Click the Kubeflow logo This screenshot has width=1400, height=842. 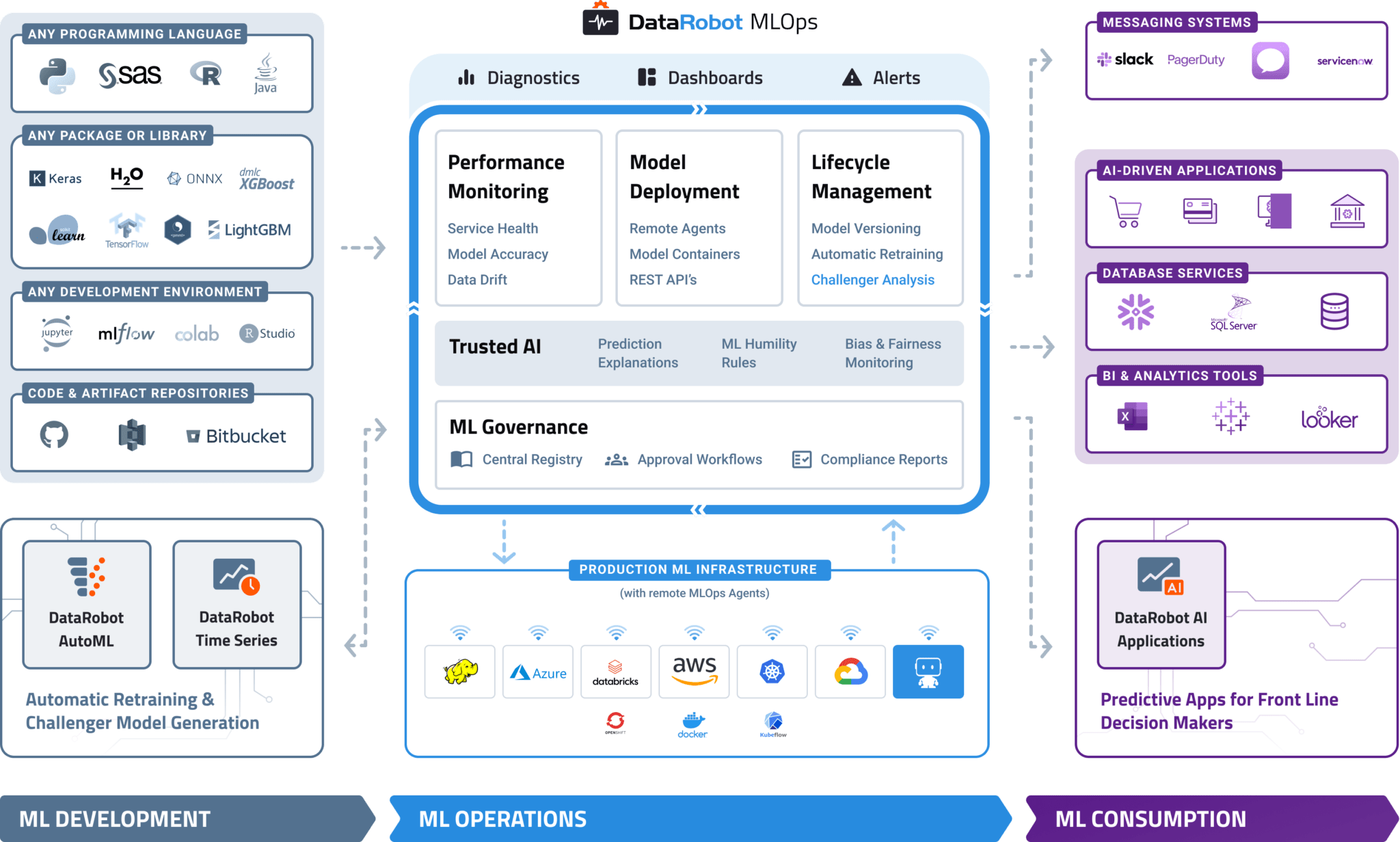tap(773, 724)
